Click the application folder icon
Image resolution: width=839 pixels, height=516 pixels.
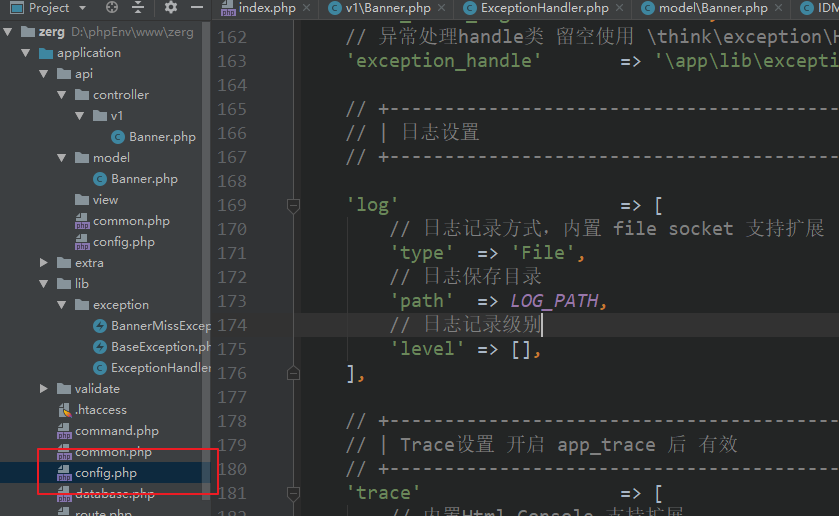tap(46, 53)
